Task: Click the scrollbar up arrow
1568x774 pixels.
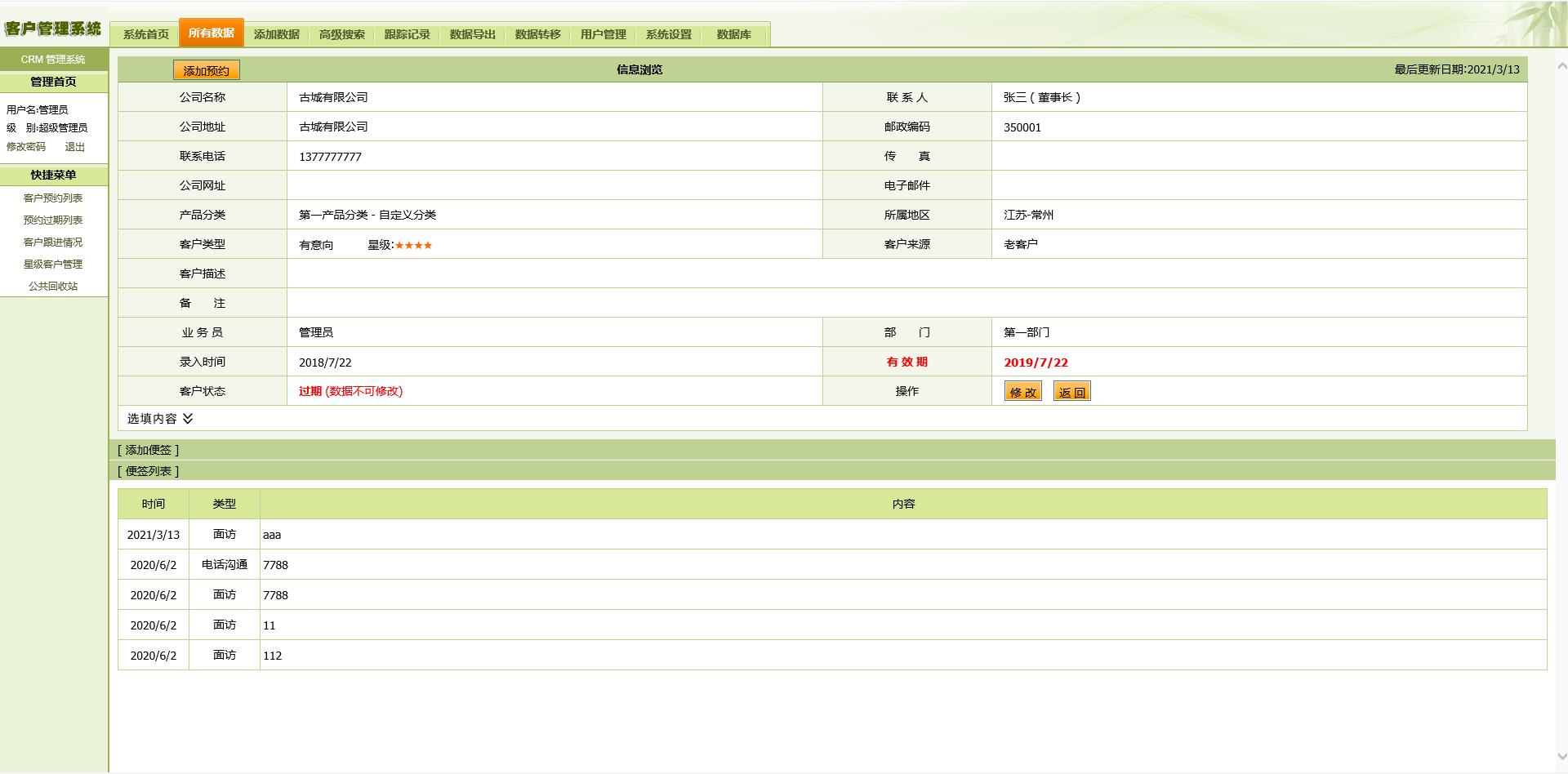Action: [1561, 65]
